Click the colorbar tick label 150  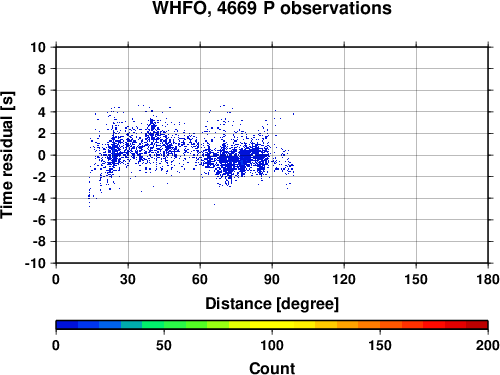380,345
